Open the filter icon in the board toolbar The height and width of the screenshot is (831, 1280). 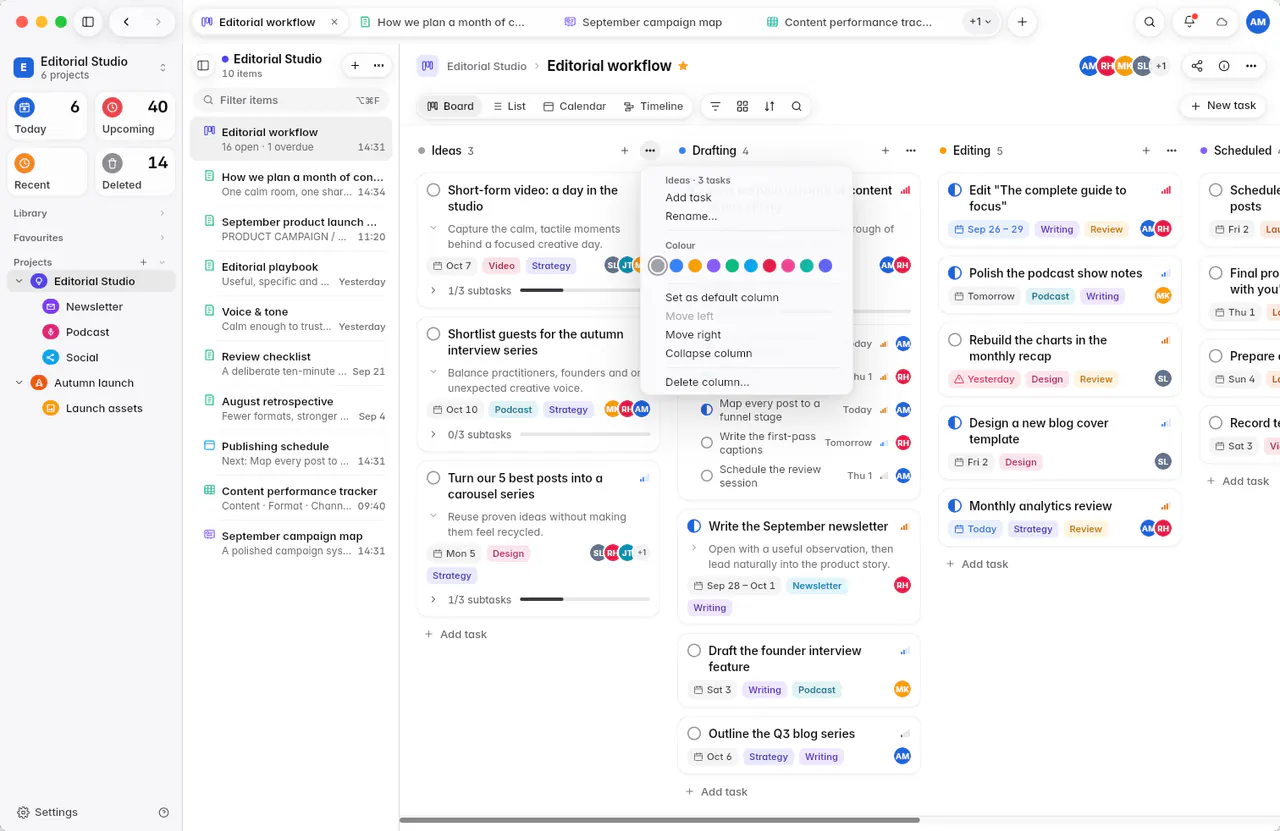click(715, 106)
